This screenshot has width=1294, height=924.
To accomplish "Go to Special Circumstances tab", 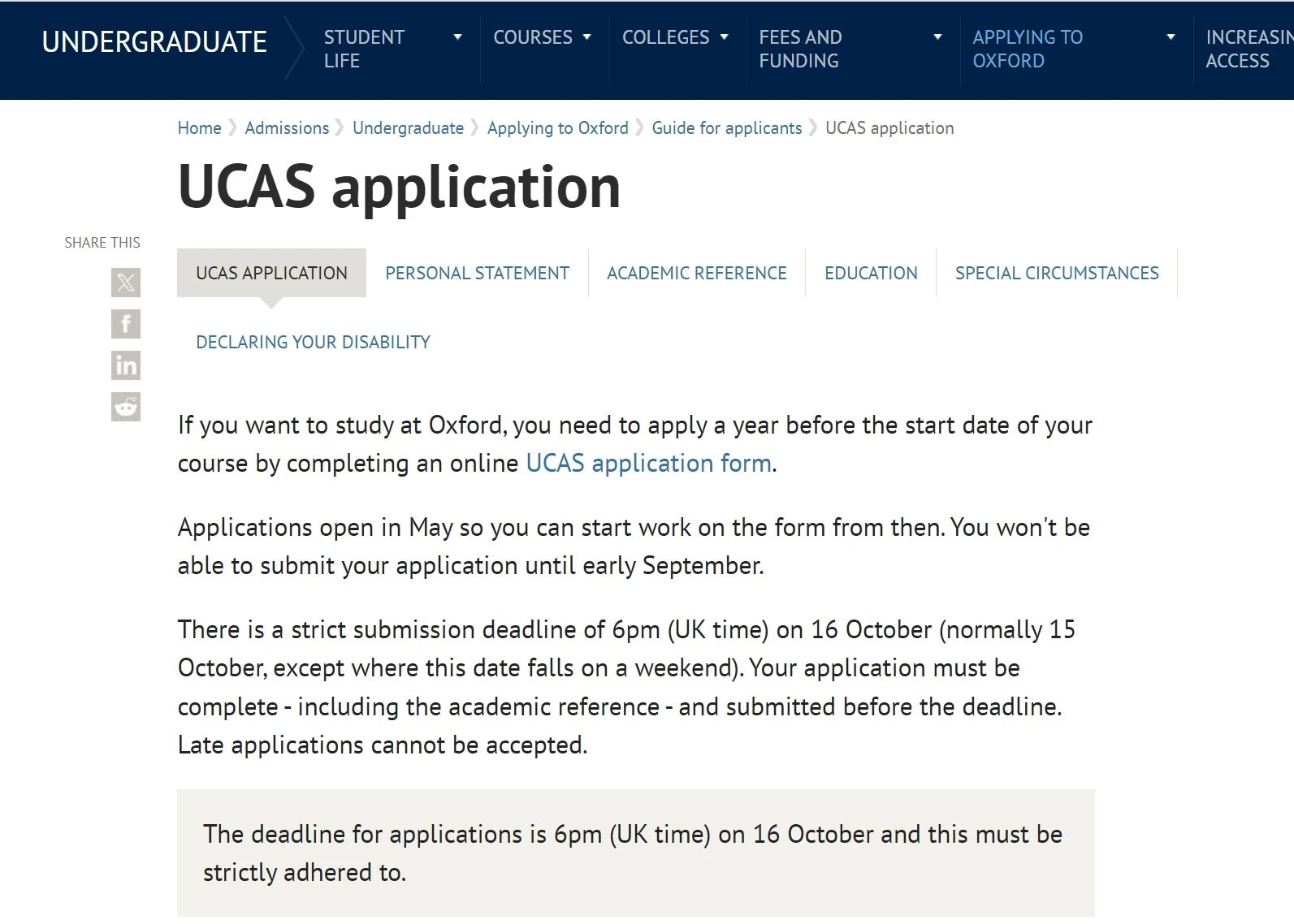I will pos(1057,274).
